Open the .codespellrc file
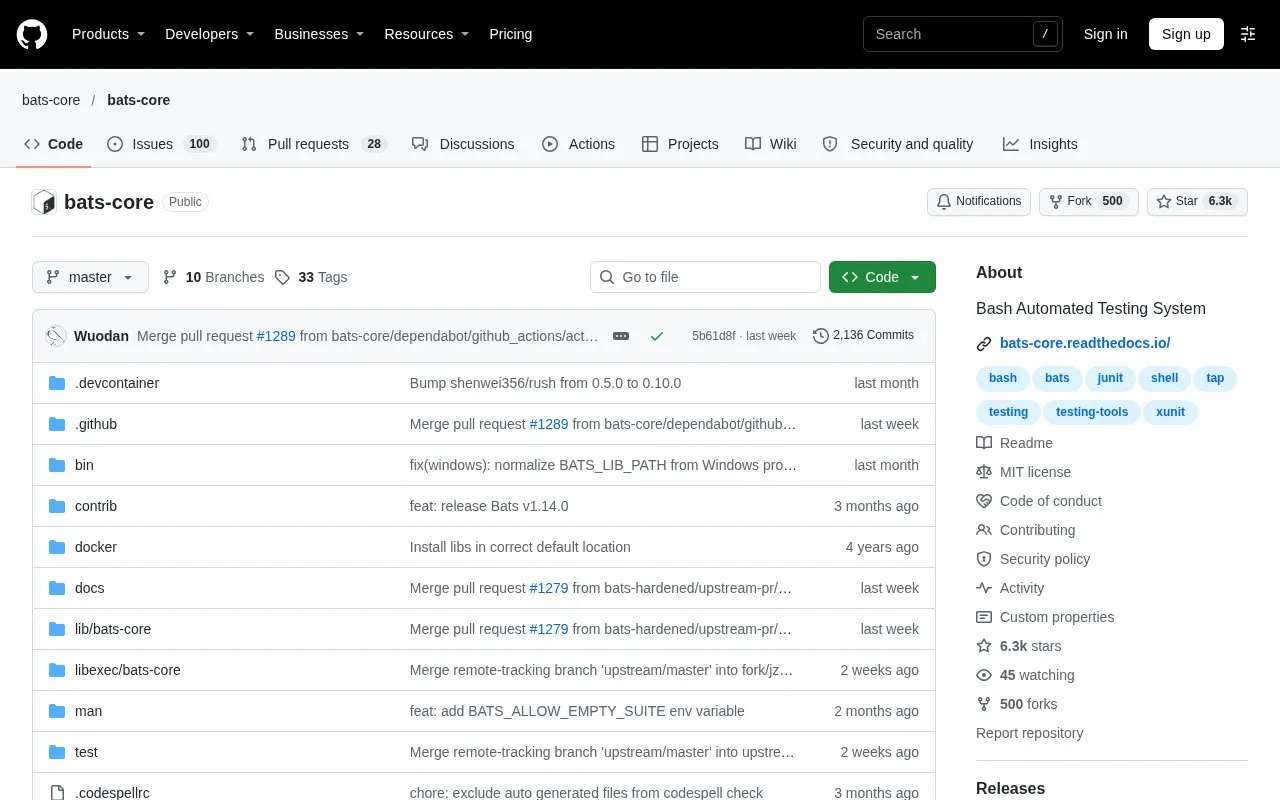The image size is (1280, 800). click(112, 793)
